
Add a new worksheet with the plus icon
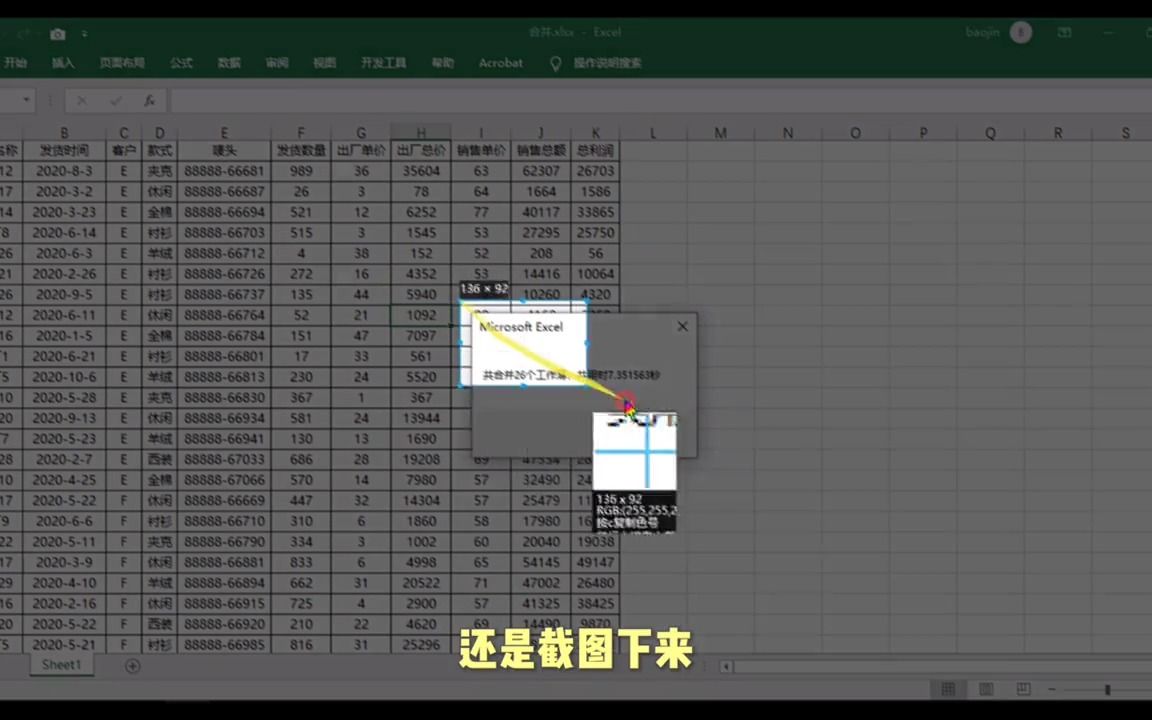coord(132,665)
